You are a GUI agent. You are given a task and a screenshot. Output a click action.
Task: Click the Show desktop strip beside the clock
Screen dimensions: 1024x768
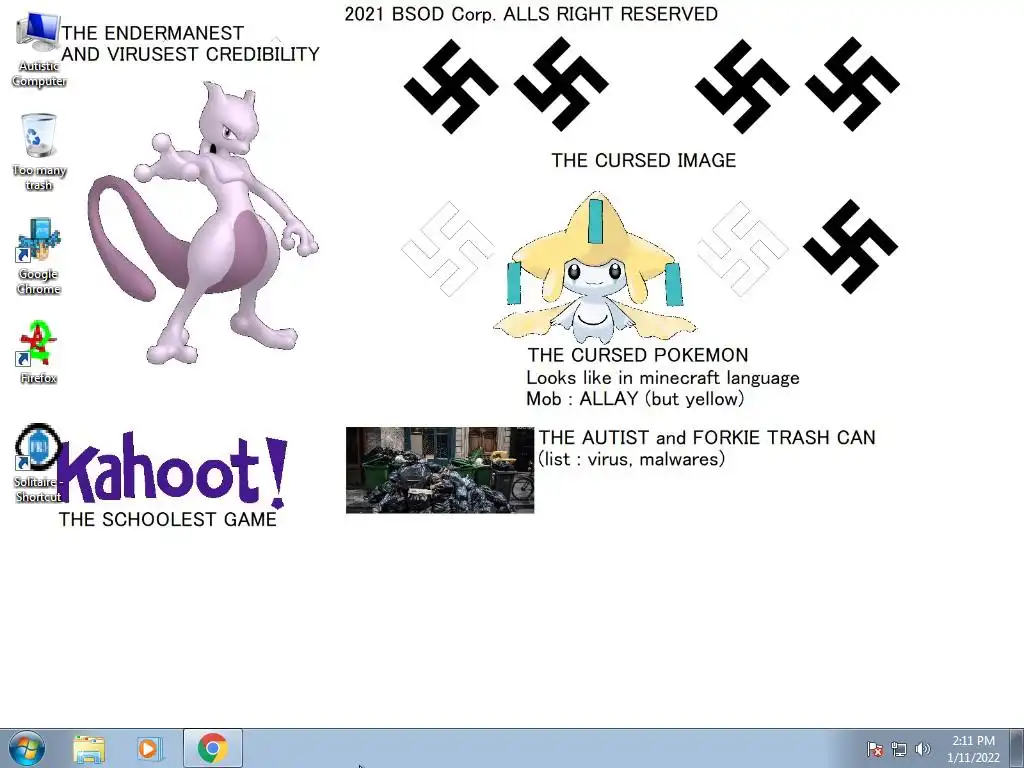[x=1017, y=748]
